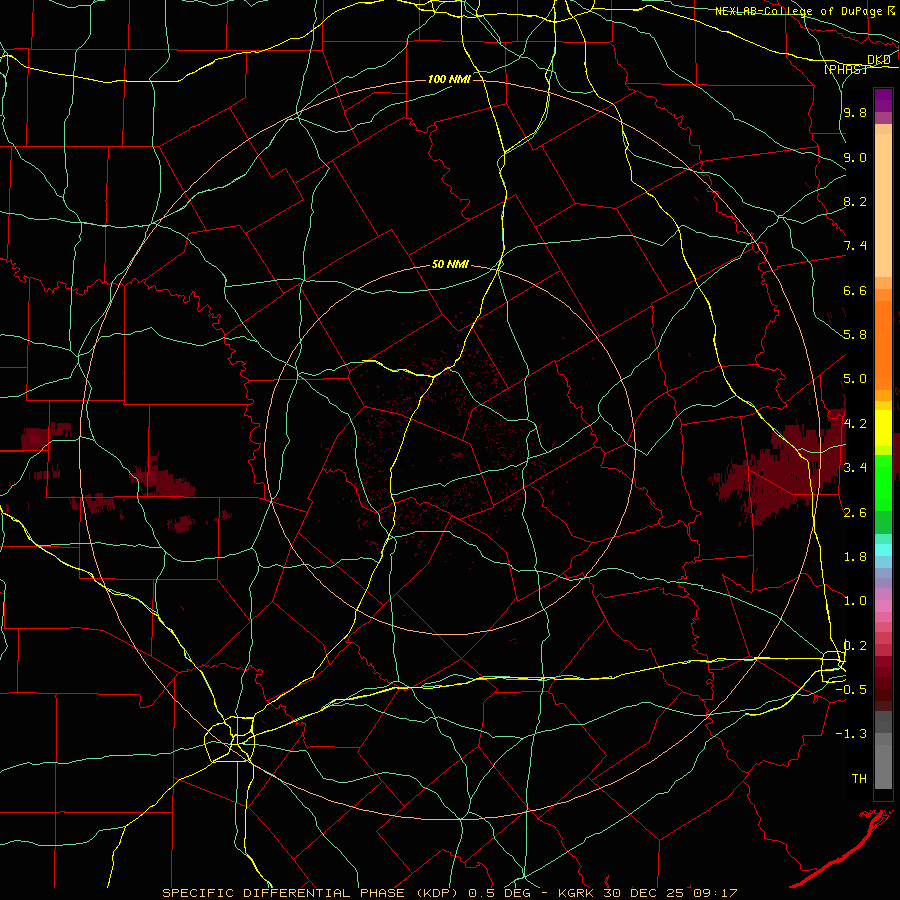Click the 5.8 value on the color scale

point(855,335)
